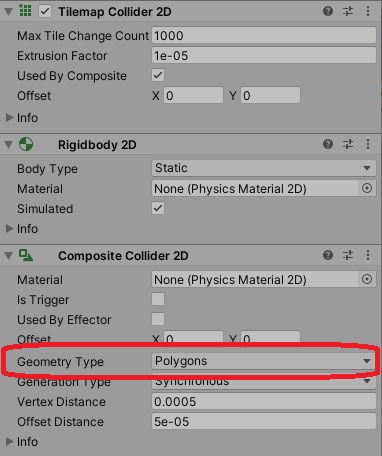Open help for Composite Collider 2D
The height and width of the screenshot is (456, 382).
pos(328,255)
